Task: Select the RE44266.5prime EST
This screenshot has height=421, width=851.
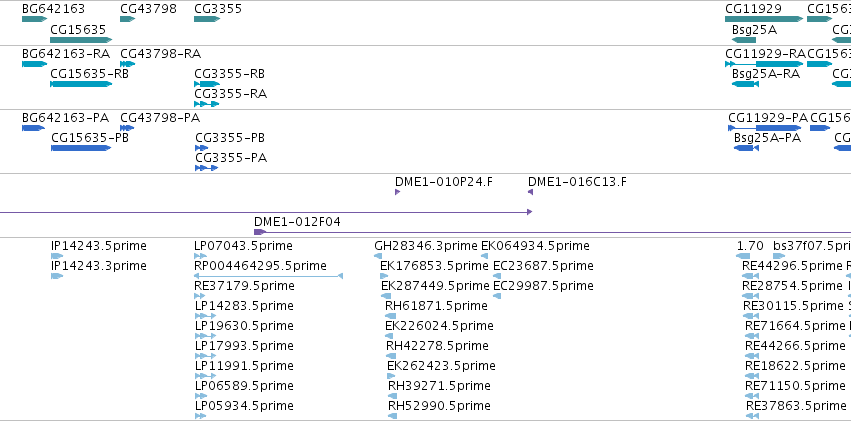Action: (752, 356)
